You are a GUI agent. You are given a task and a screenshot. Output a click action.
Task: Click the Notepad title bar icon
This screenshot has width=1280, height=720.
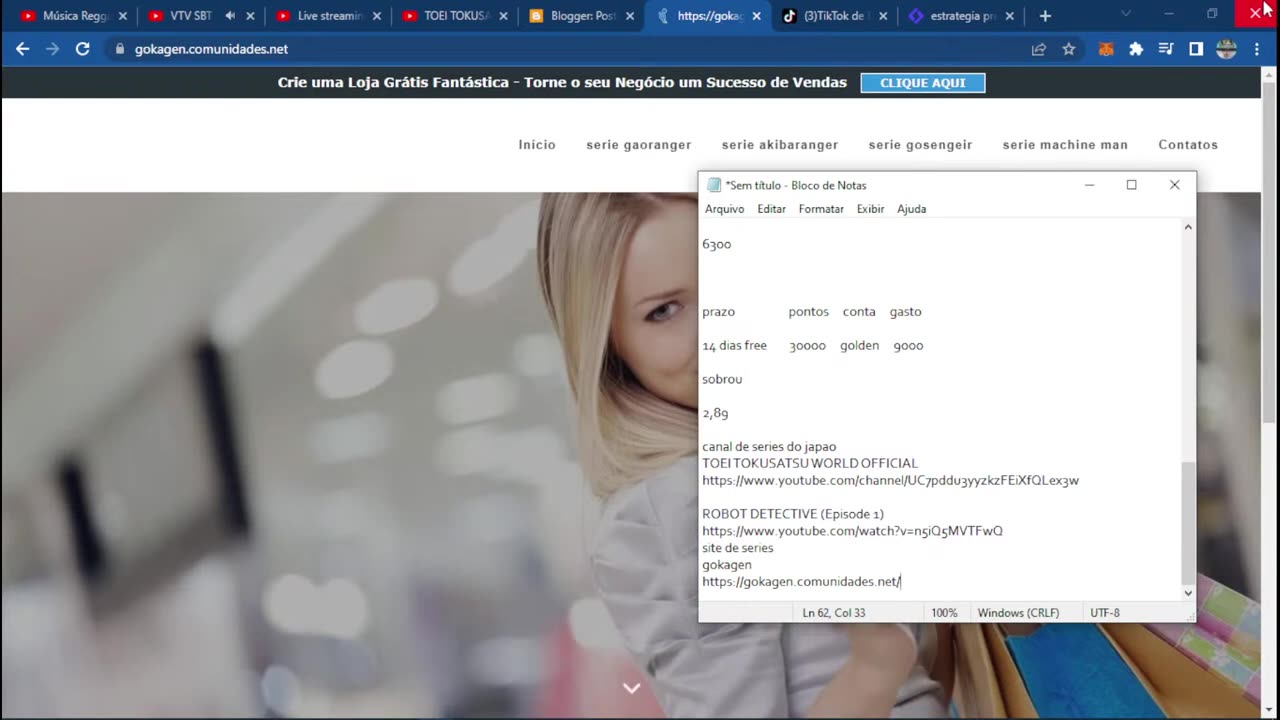[x=714, y=185]
